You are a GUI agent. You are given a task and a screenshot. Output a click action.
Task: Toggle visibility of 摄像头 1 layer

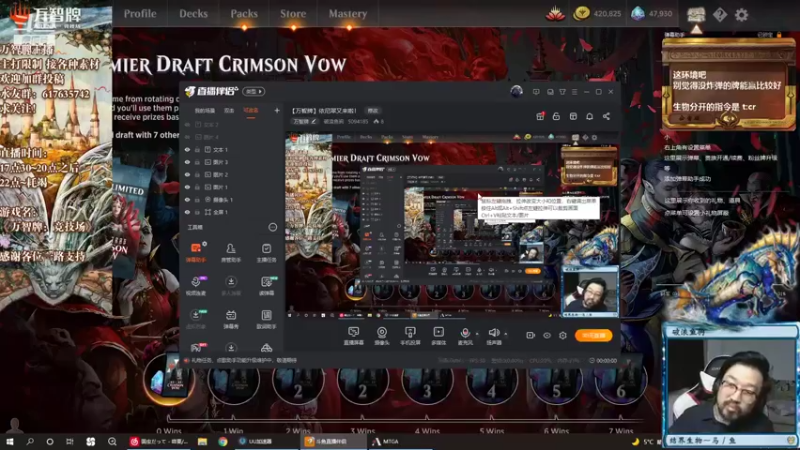pyautogui.click(x=187, y=199)
